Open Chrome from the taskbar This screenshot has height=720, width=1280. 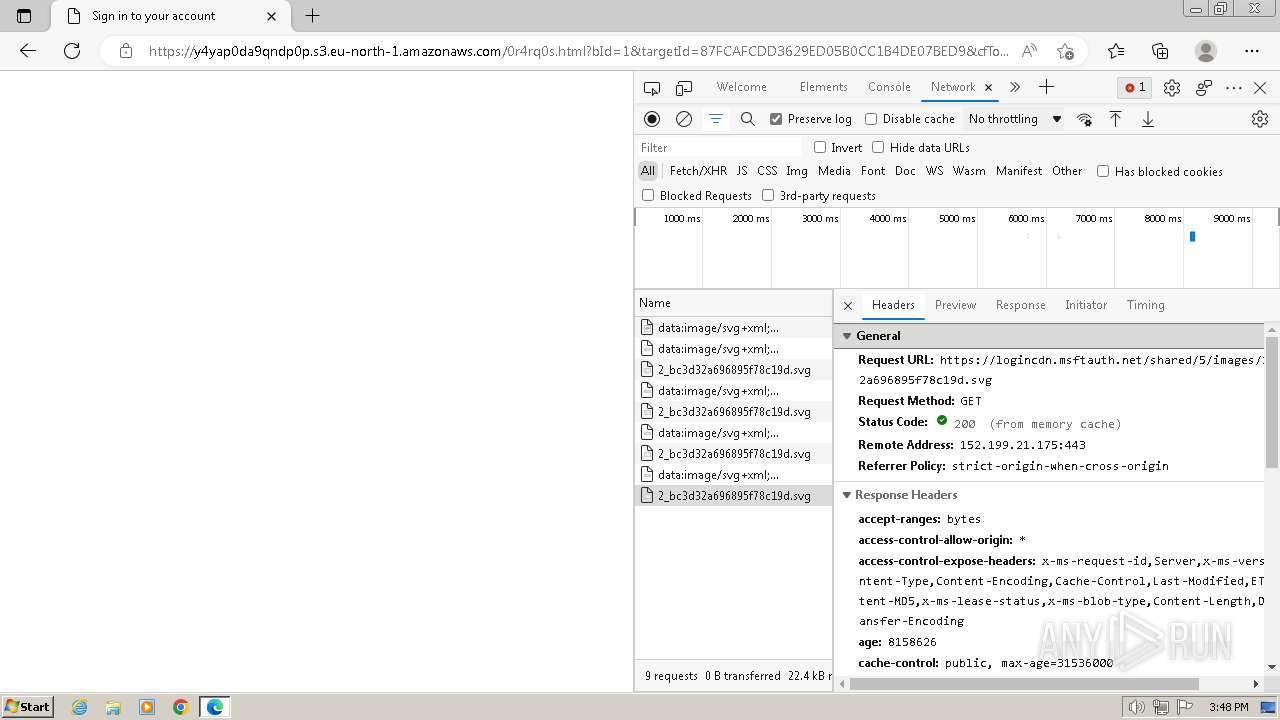180,707
